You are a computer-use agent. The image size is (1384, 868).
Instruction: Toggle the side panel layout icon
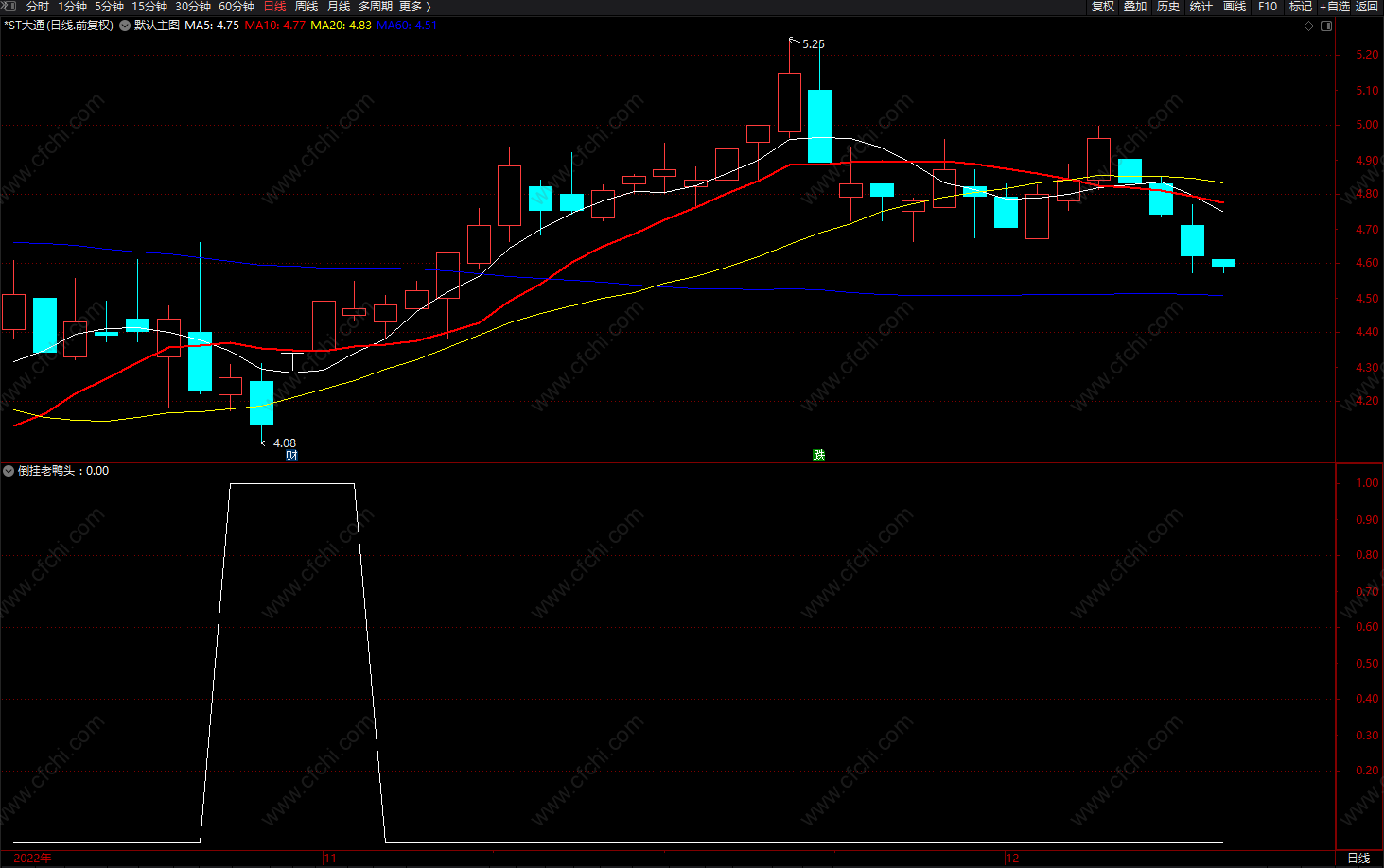pos(1326,26)
